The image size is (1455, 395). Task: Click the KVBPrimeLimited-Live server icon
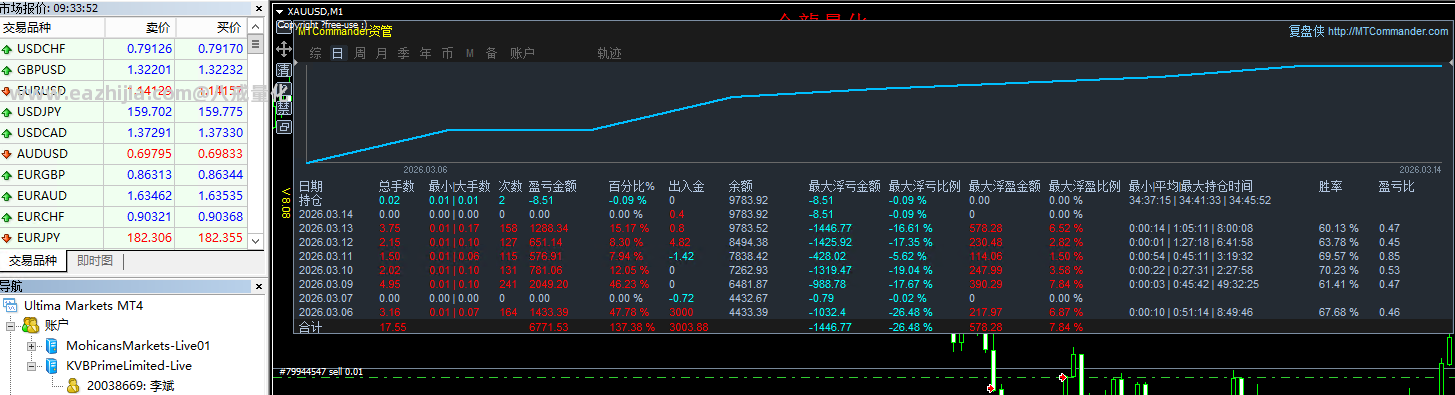[x=53, y=365]
